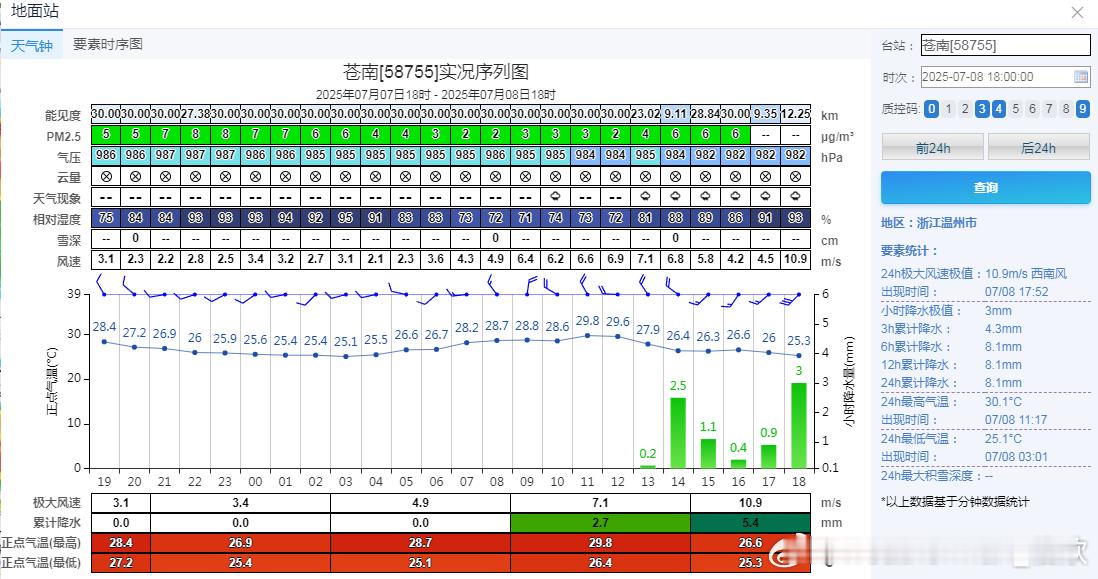Toggle quality code 9
Image resolution: width=1098 pixels, height=579 pixels.
[1083, 109]
